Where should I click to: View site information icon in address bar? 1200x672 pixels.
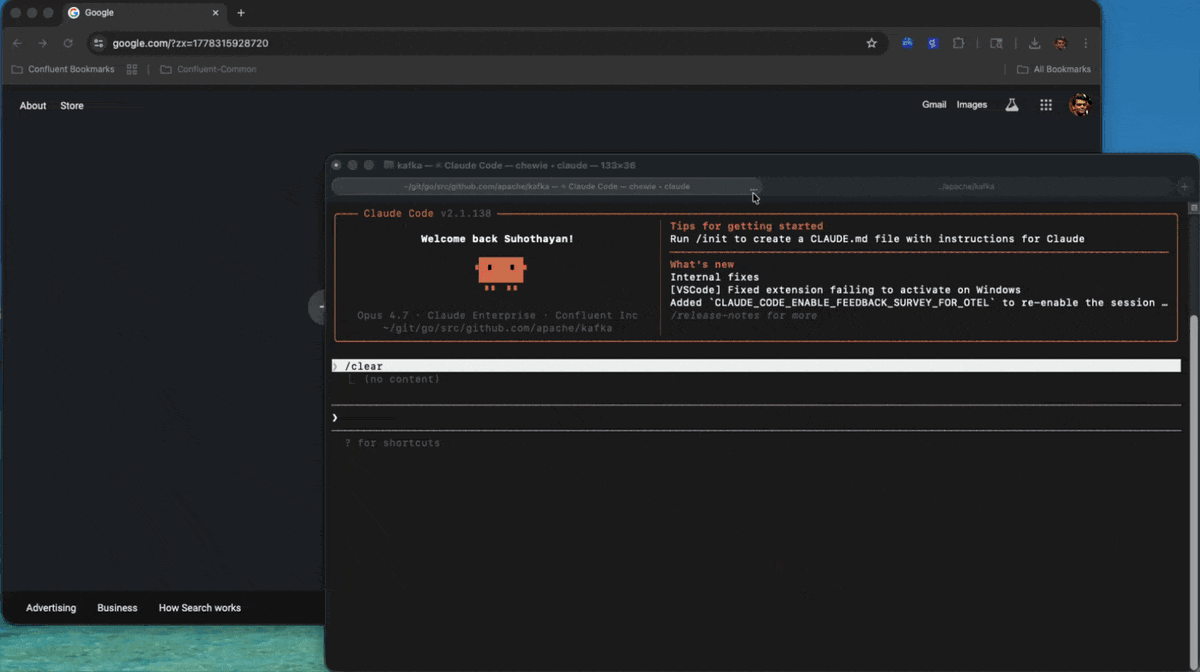tap(98, 43)
